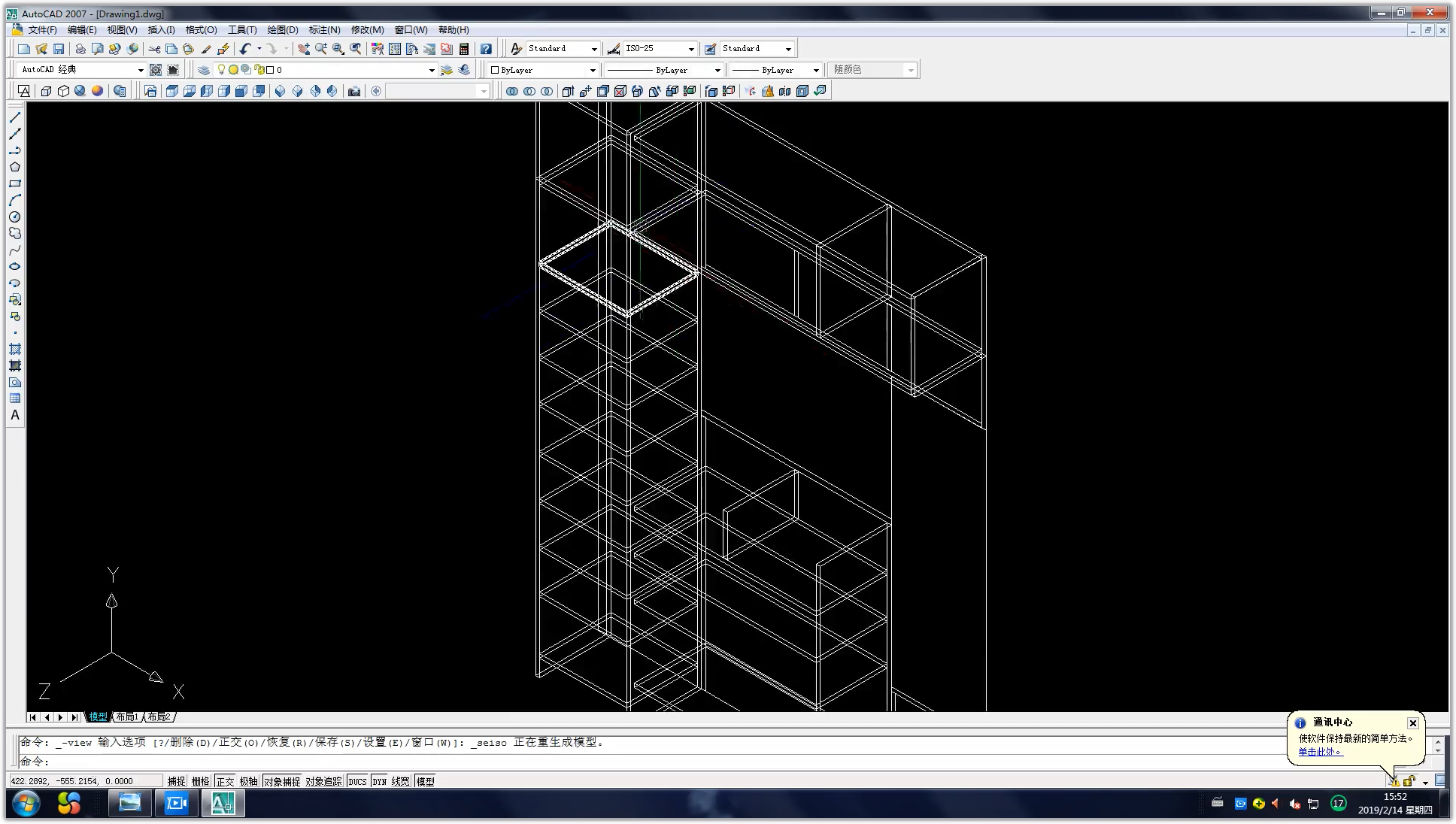Click the Union solids icon
Viewport: 1456px width, 824px height.
tap(512, 91)
